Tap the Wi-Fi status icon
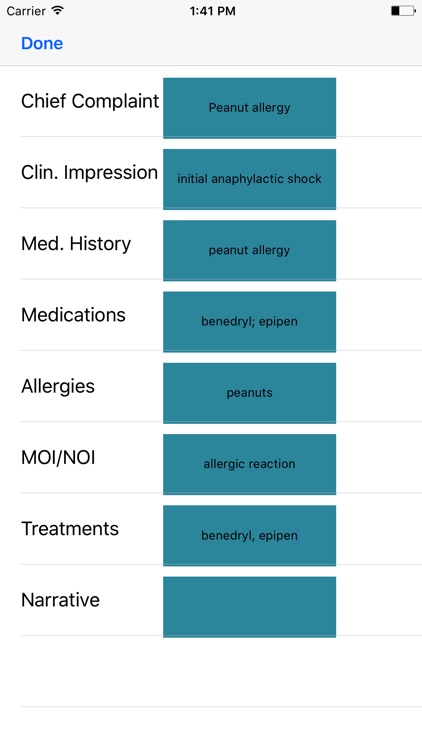The width and height of the screenshot is (422, 750). [58, 11]
